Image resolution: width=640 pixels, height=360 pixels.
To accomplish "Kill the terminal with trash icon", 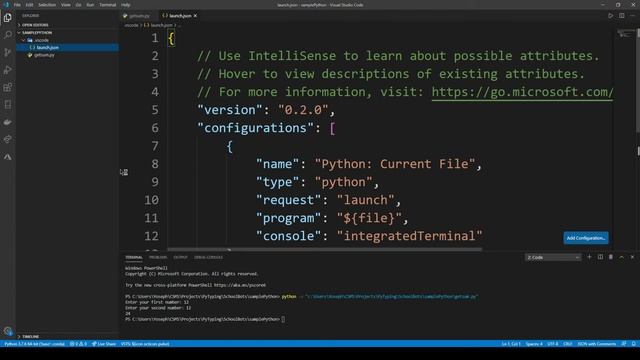I will [611, 257].
